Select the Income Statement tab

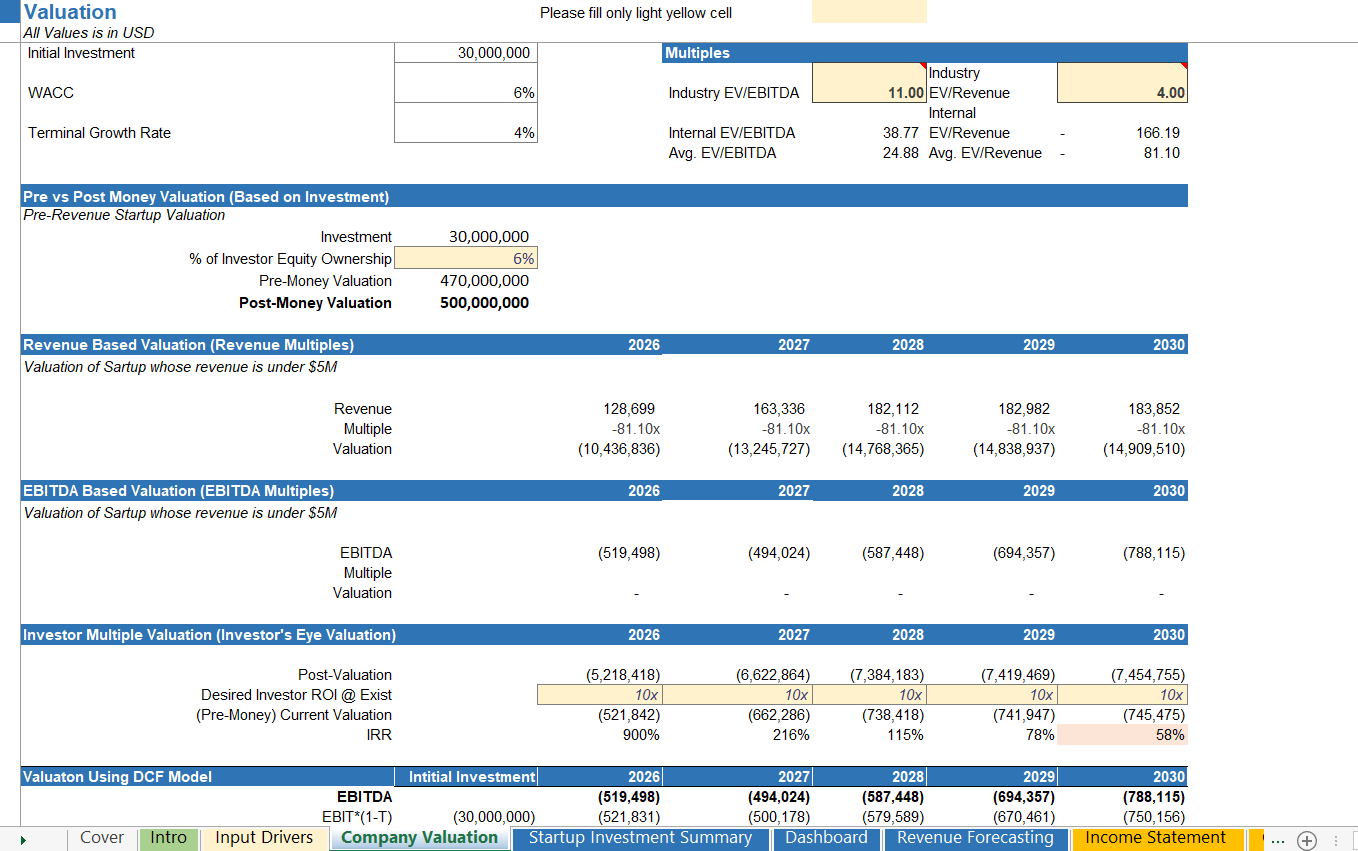[1157, 838]
